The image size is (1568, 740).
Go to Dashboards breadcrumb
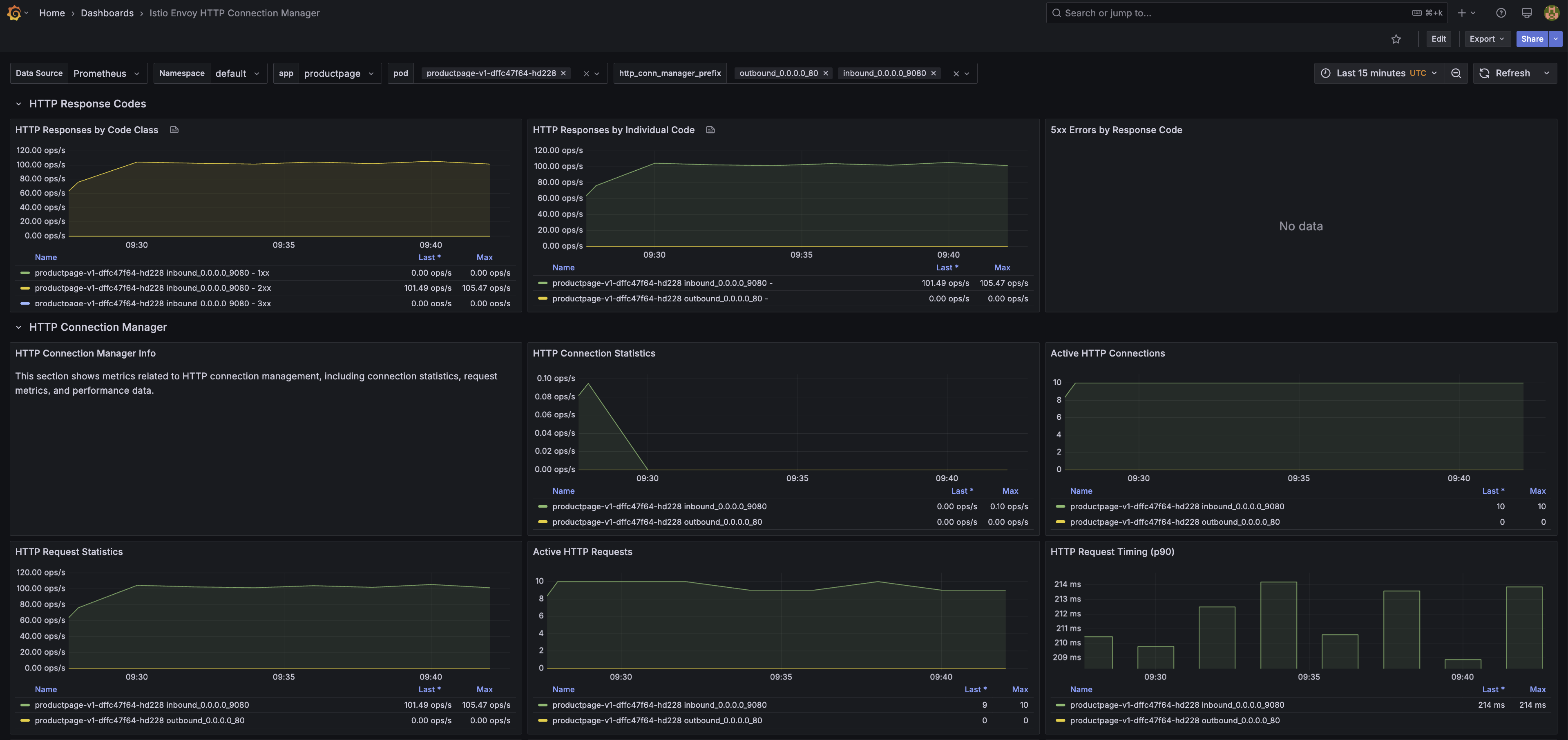pos(107,13)
